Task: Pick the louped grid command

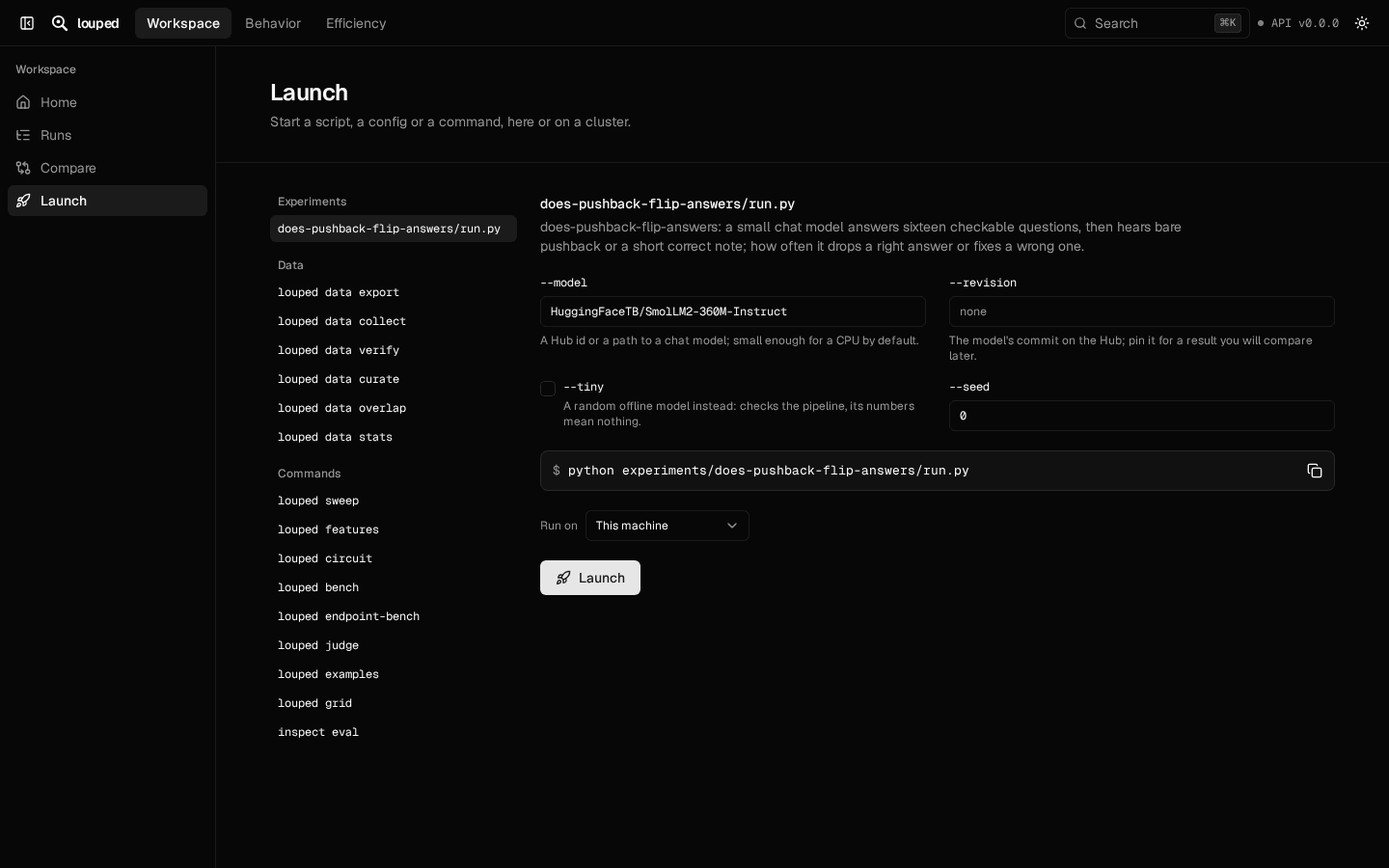Action: tap(394, 703)
